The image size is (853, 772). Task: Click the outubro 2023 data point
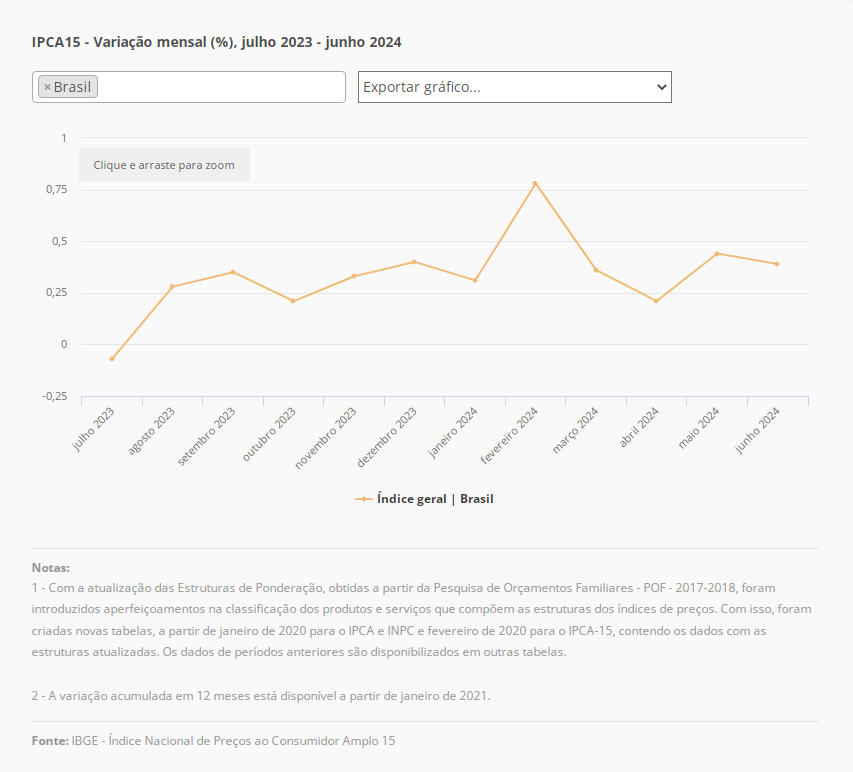(x=293, y=301)
